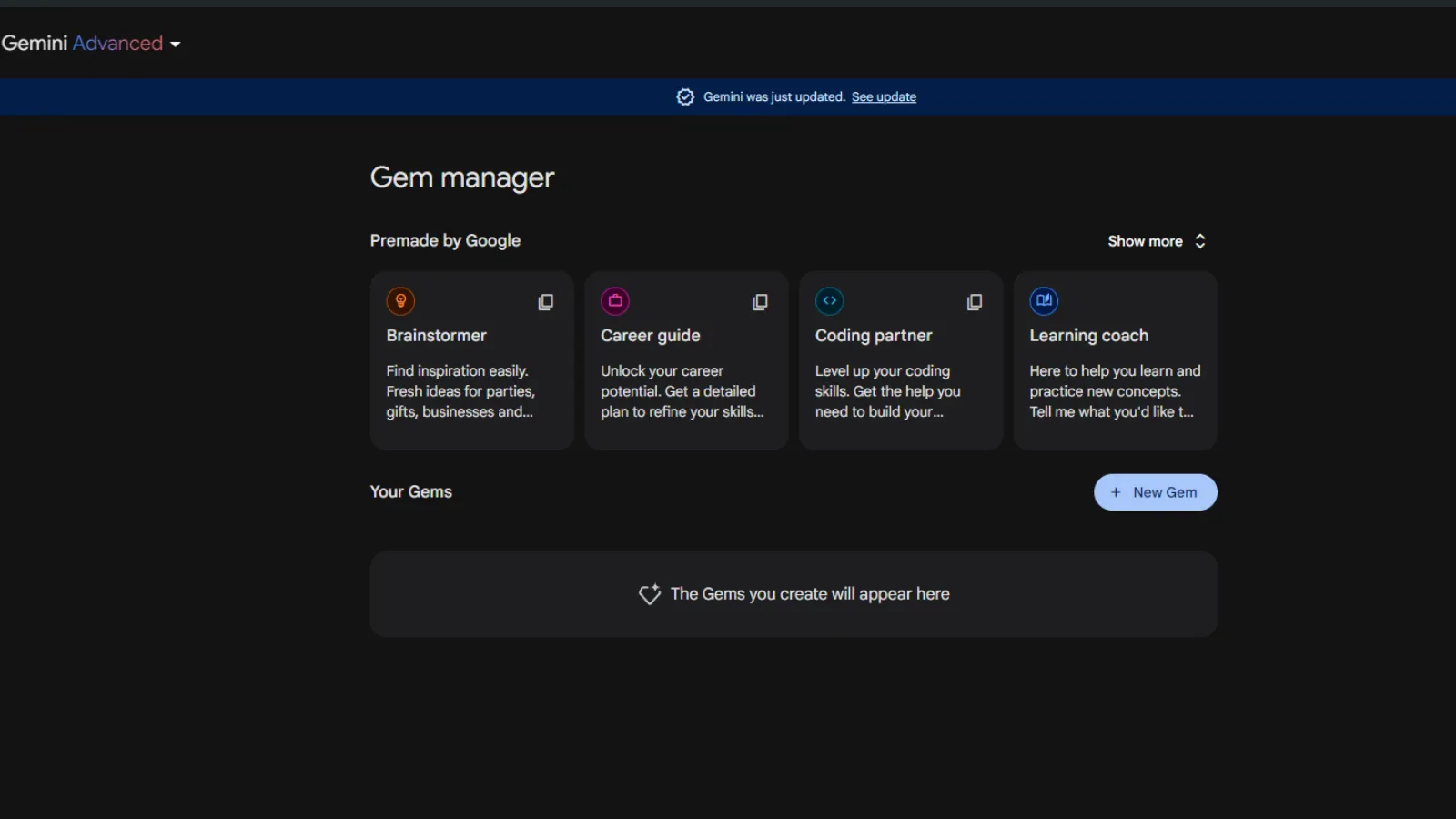Click the update checkmark badge icon
This screenshot has width=1456, height=819.
685,97
